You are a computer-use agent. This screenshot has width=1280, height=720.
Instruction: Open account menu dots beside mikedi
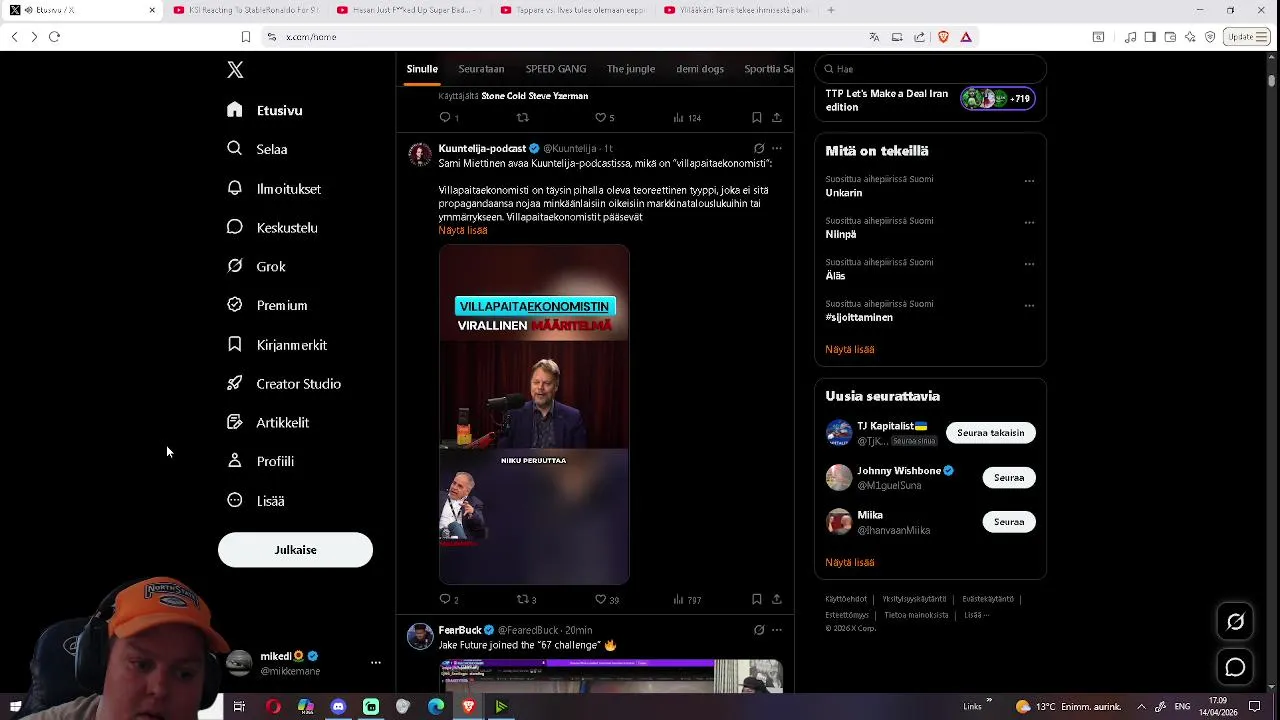[376, 663]
